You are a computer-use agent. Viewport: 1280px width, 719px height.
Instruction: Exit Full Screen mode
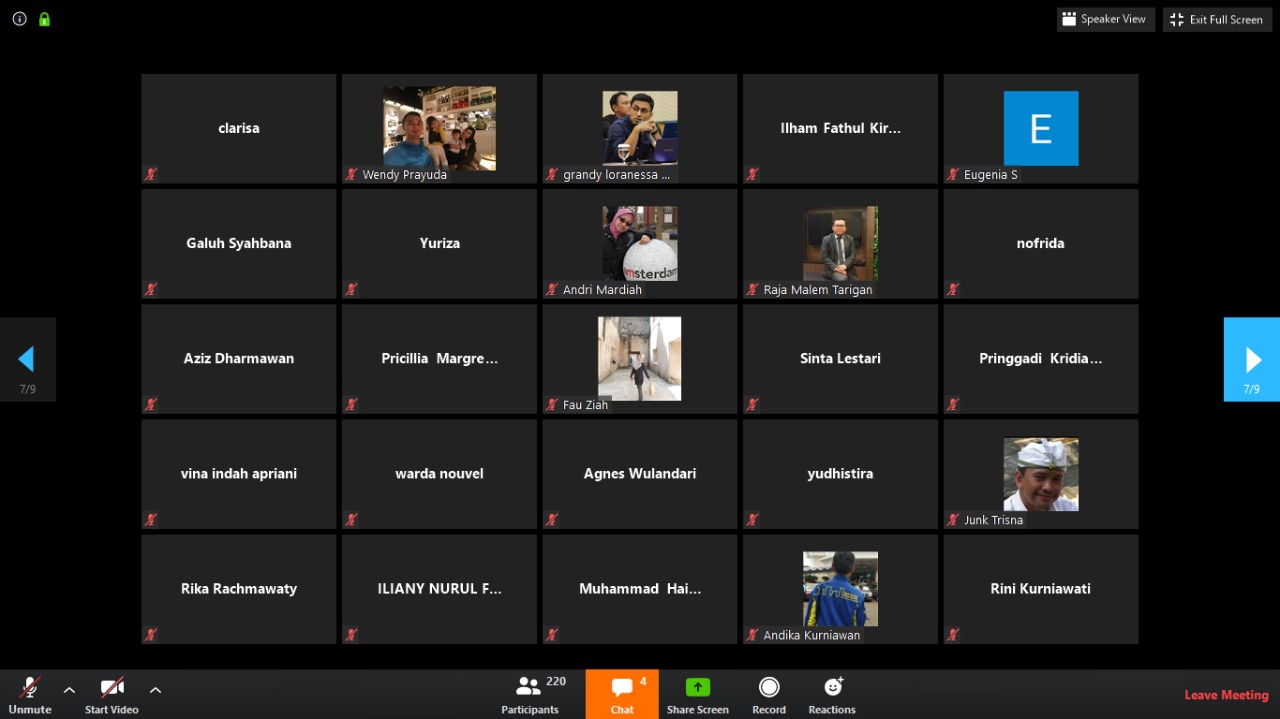pyautogui.click(x=1216, y=19)
